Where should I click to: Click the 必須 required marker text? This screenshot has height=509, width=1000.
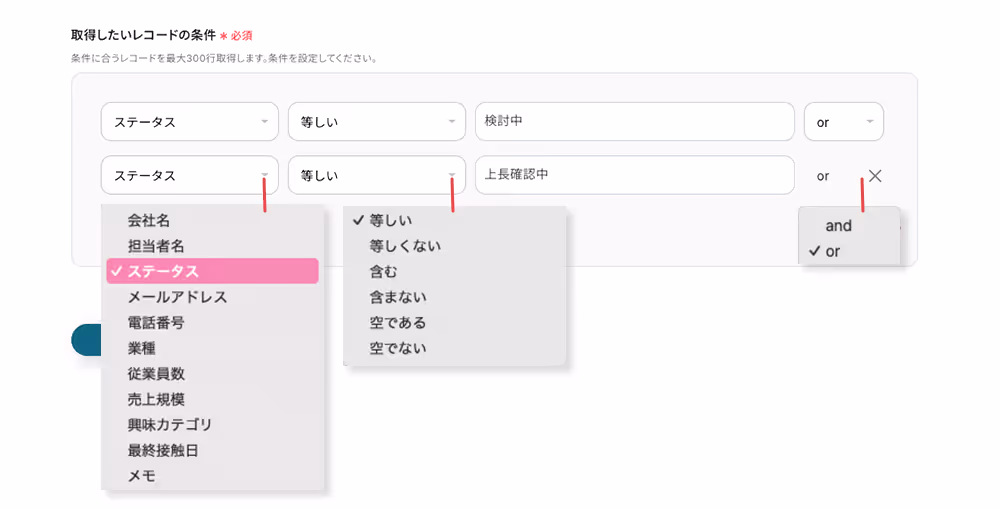point(242,36)
